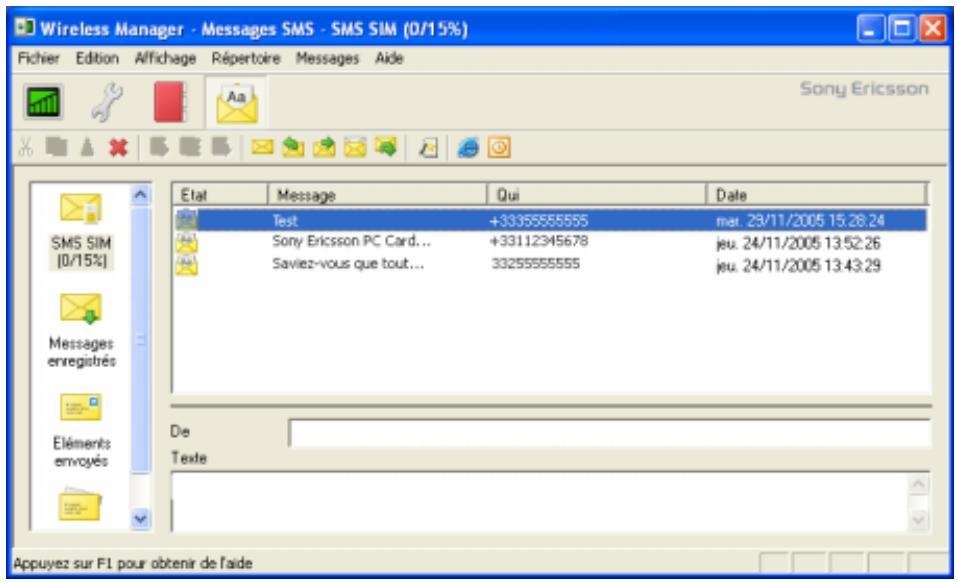This screenshot has height=582, width=957.
Task: Click envelope icon of Saviez-vous que tout row
Action: (x=187, y=265)
